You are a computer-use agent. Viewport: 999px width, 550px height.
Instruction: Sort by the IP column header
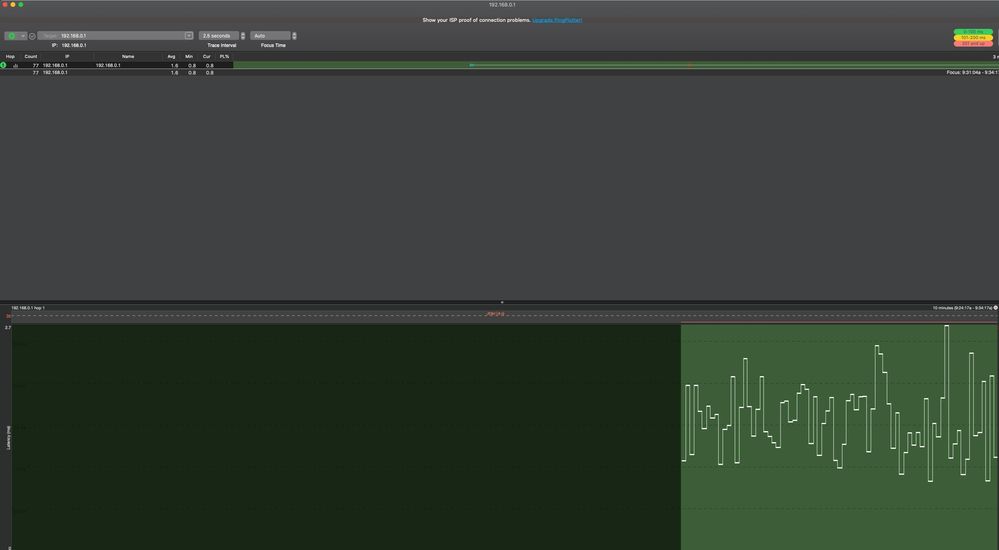[x=67, y=56]
